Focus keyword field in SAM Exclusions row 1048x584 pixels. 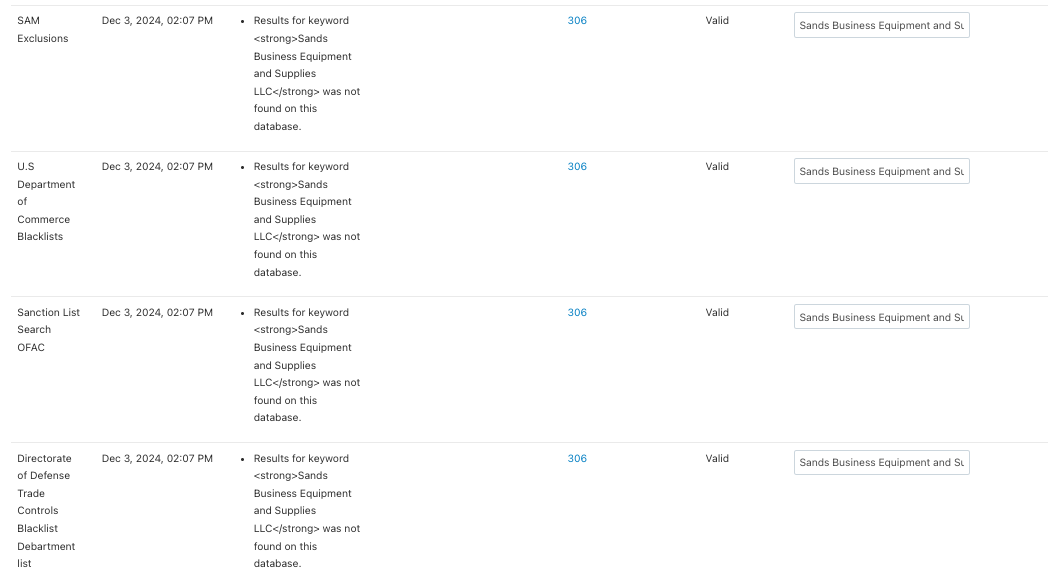[x=882, y=25]
